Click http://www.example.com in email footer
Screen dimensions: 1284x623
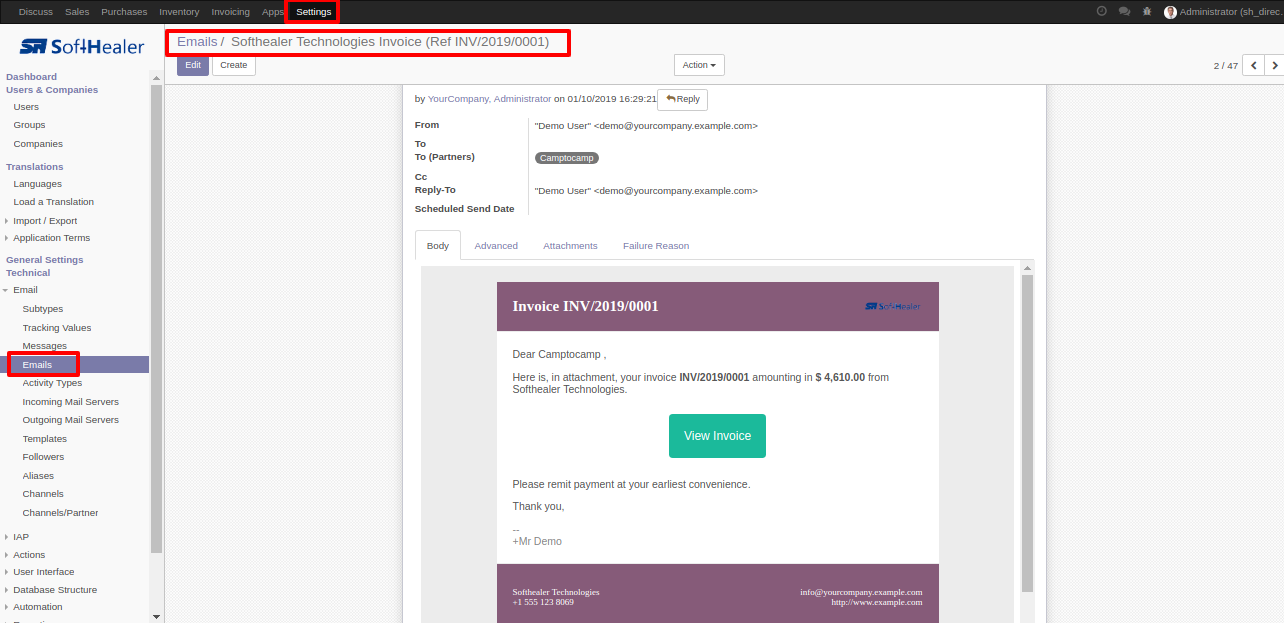[x=877, y=602]
